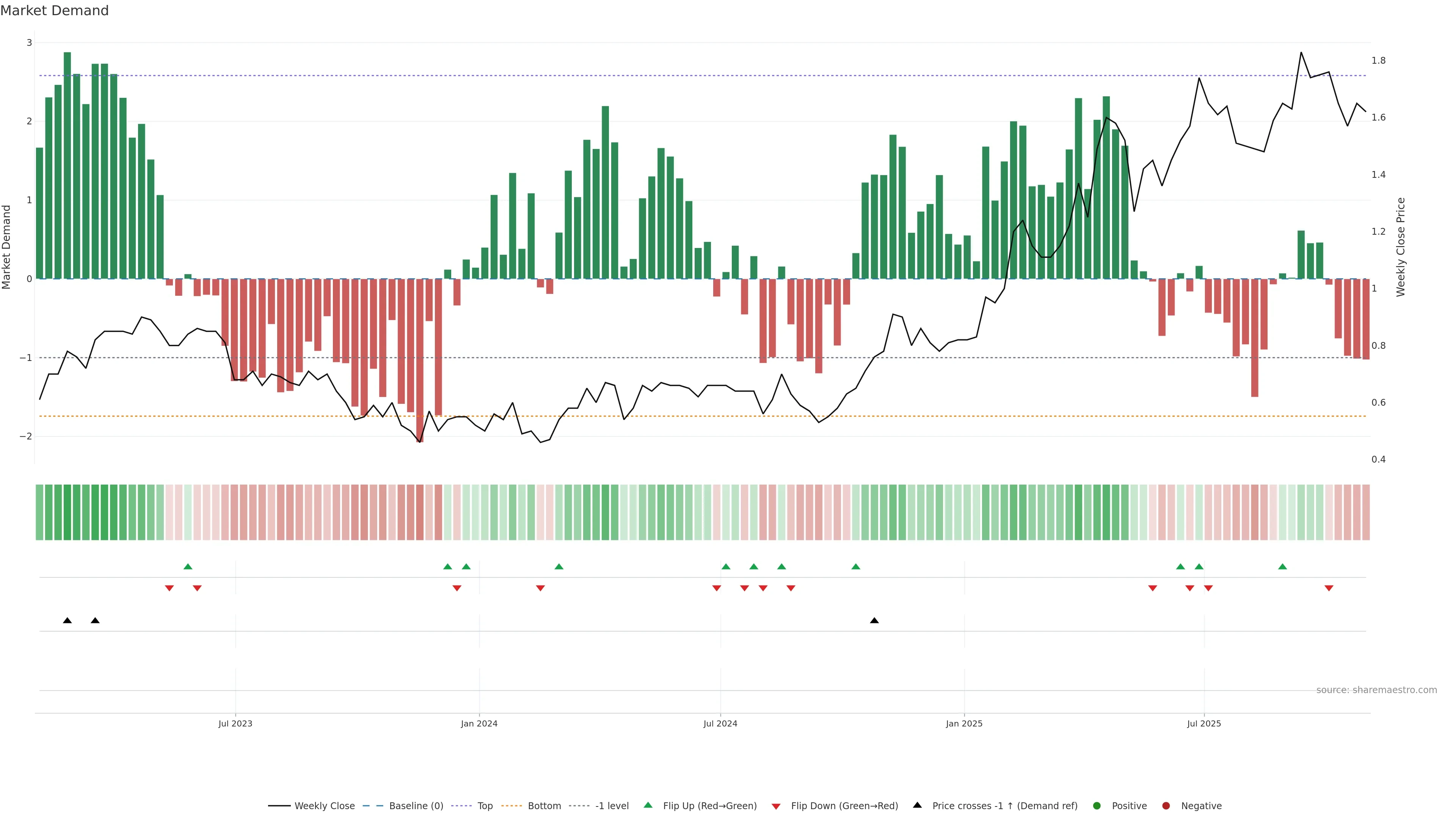This screenshot has height=819, width=1456.
Task: Click the Jul 2023 x-axis label
Action: pos(235,723)
